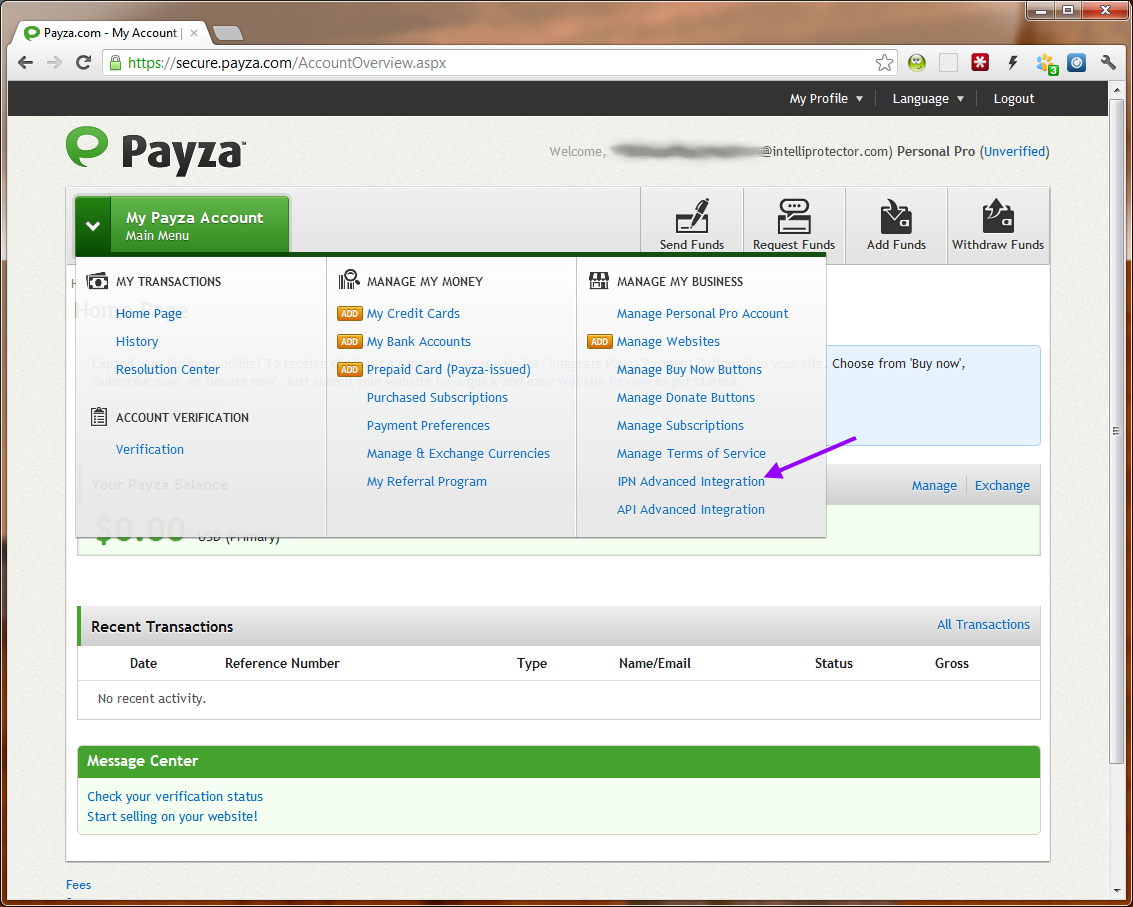This screenshot has width=1133, height=907.
Task: Open Home Page menu entry
Action: pos(149,314)
